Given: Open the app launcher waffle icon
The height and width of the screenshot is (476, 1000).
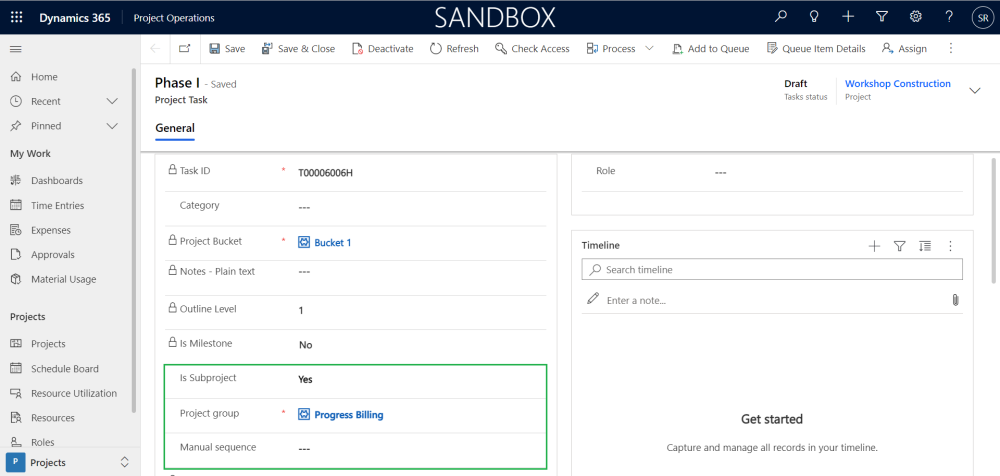Looking at the screenshot, I should coord(17,18).
